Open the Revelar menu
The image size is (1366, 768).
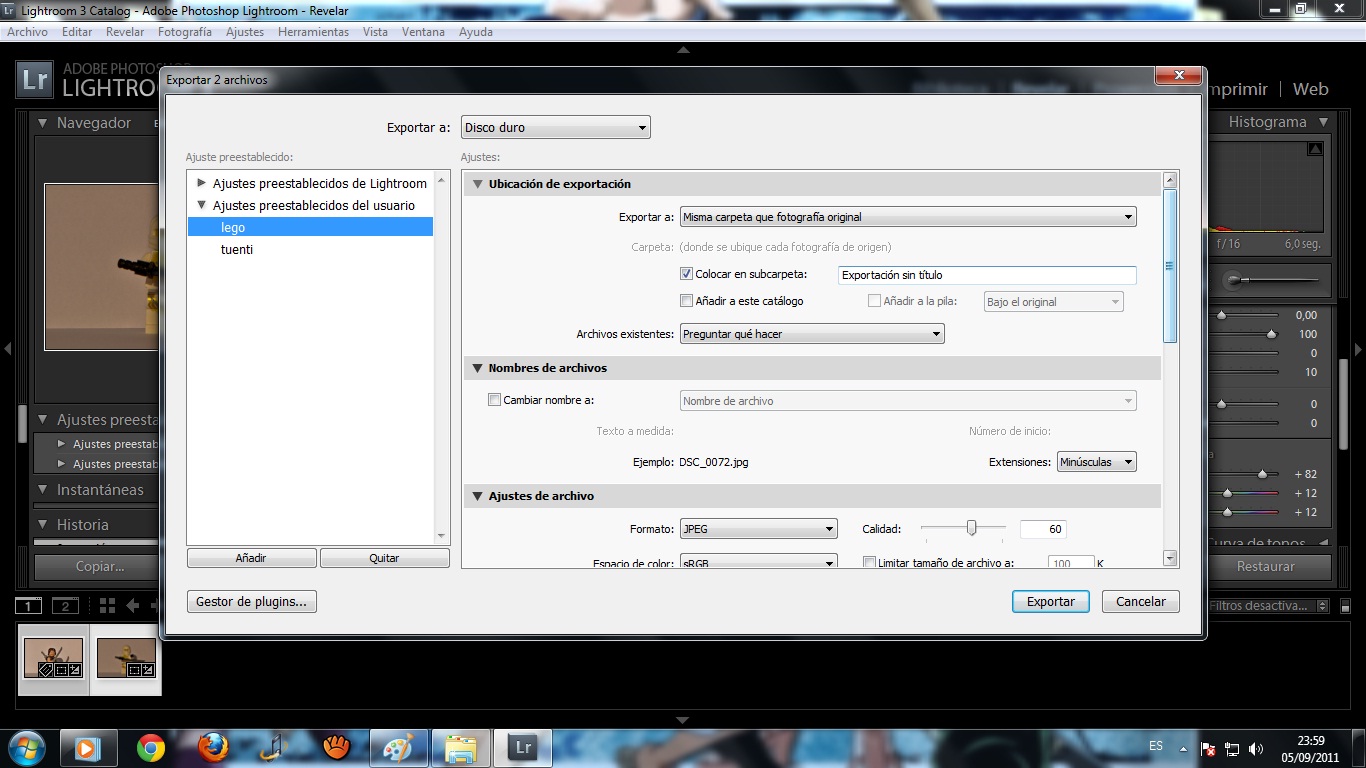point(125,32)
